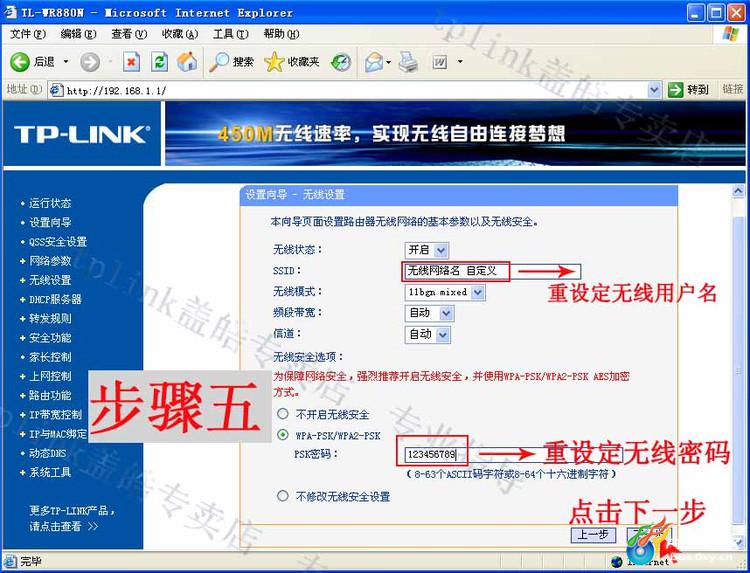Click the Forward arrow icon

click(90, 62)
